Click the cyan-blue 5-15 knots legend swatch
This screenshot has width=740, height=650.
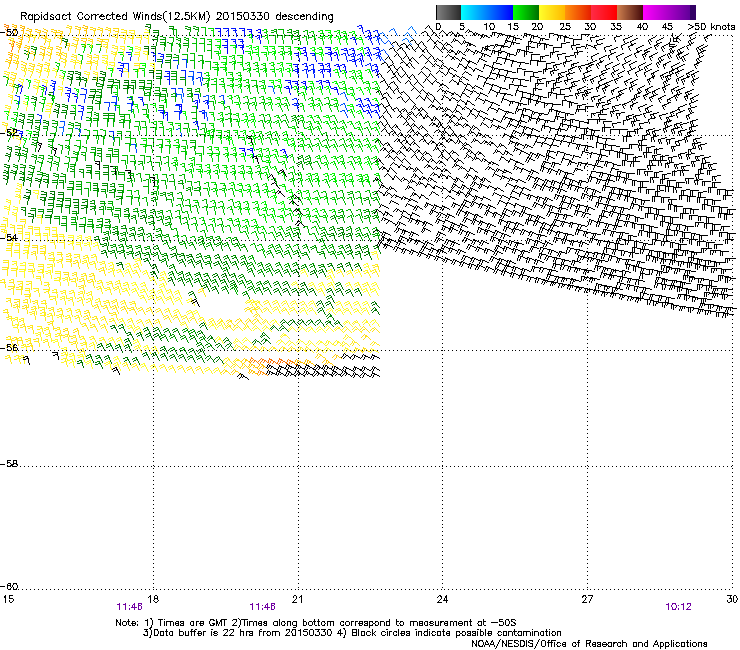pos(487,12)
